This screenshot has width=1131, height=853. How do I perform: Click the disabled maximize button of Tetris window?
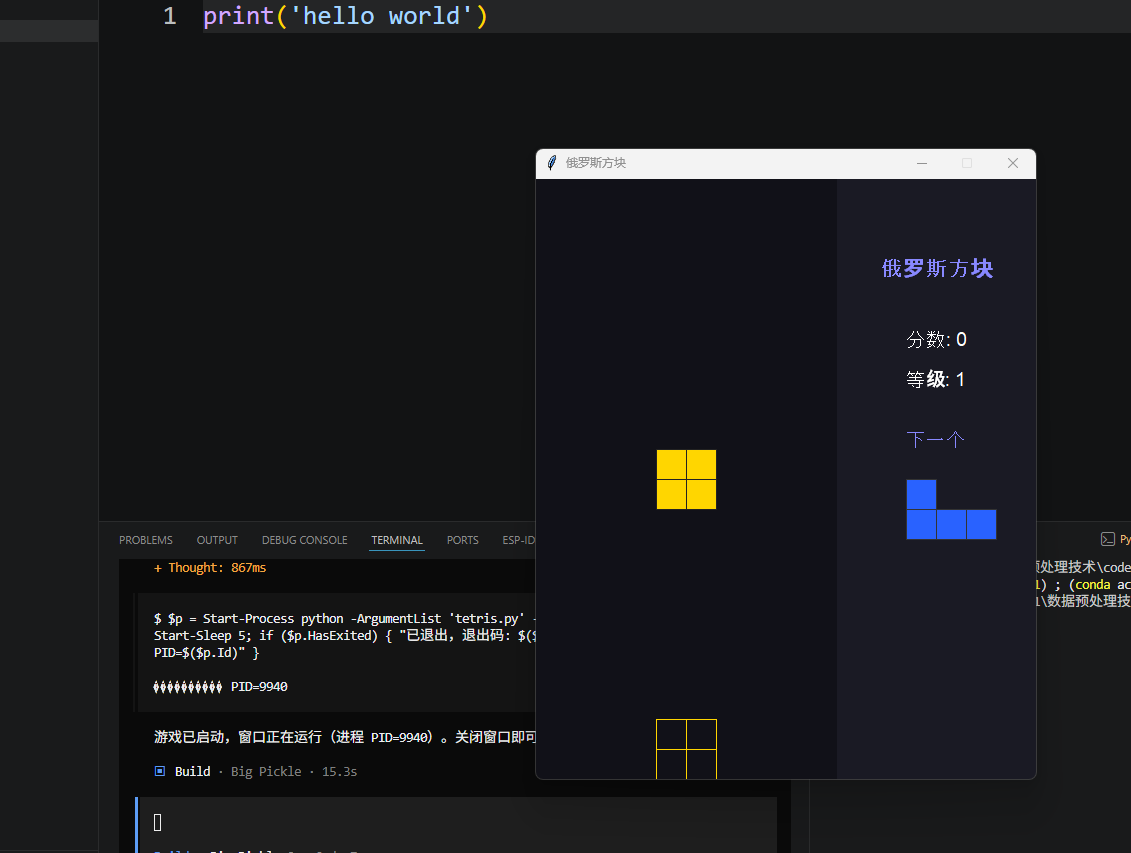click(x=967, y=164)
